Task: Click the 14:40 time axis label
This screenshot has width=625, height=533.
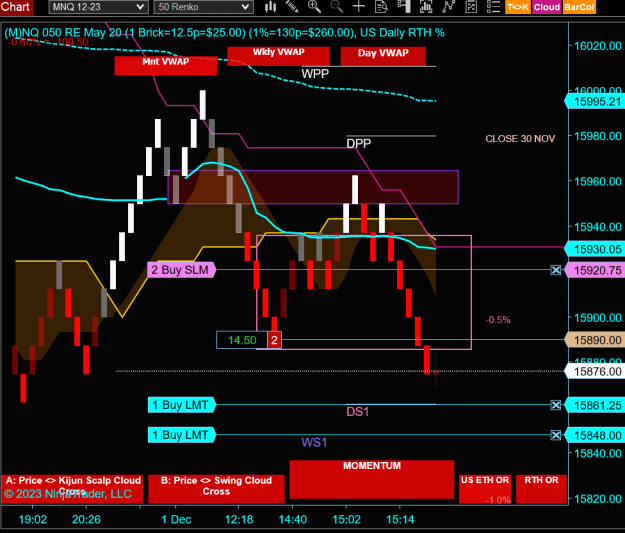Action: click(293, 519)
